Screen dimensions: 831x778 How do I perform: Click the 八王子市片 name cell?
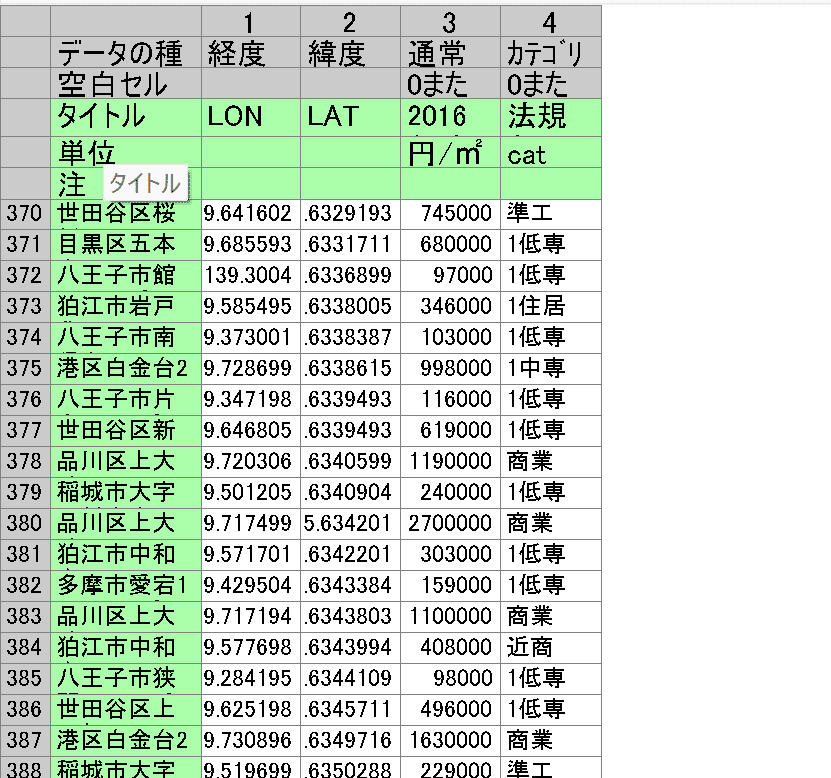click(126, 400)
